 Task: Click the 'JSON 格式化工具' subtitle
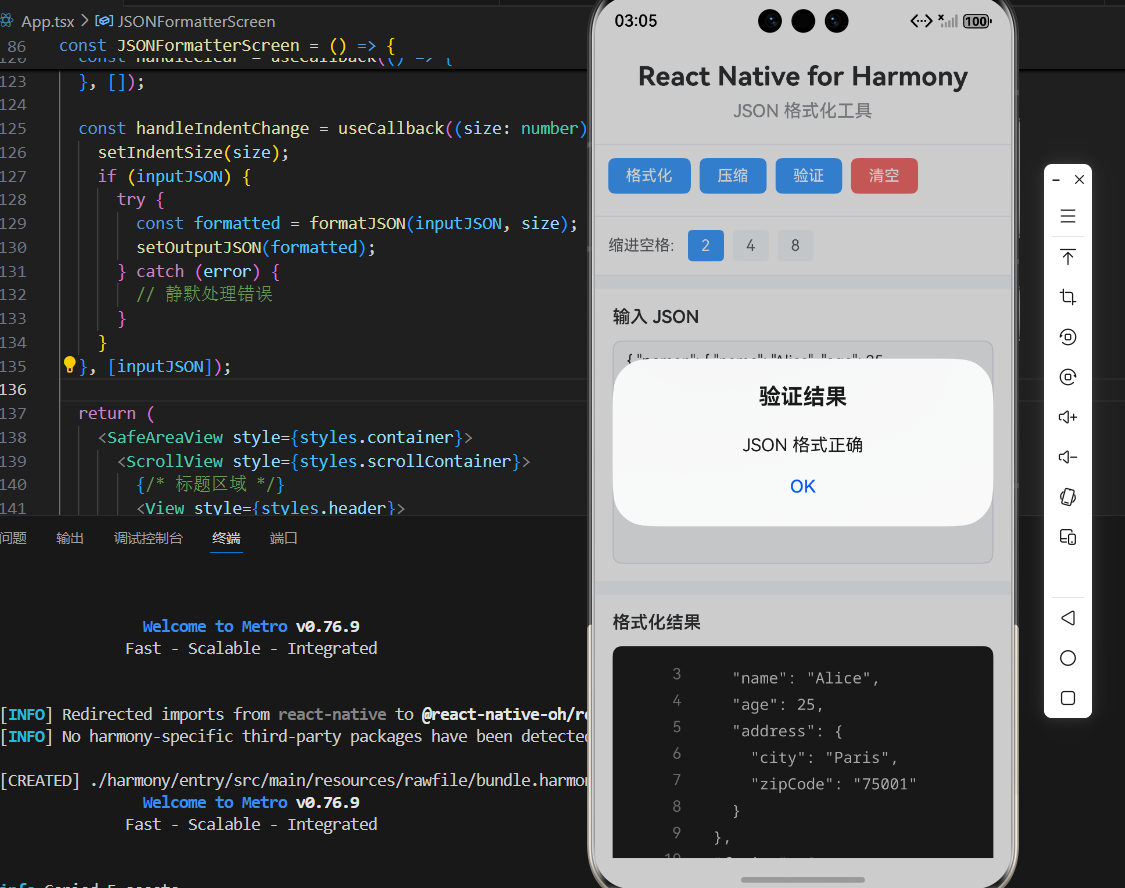[x=802, y=110]
